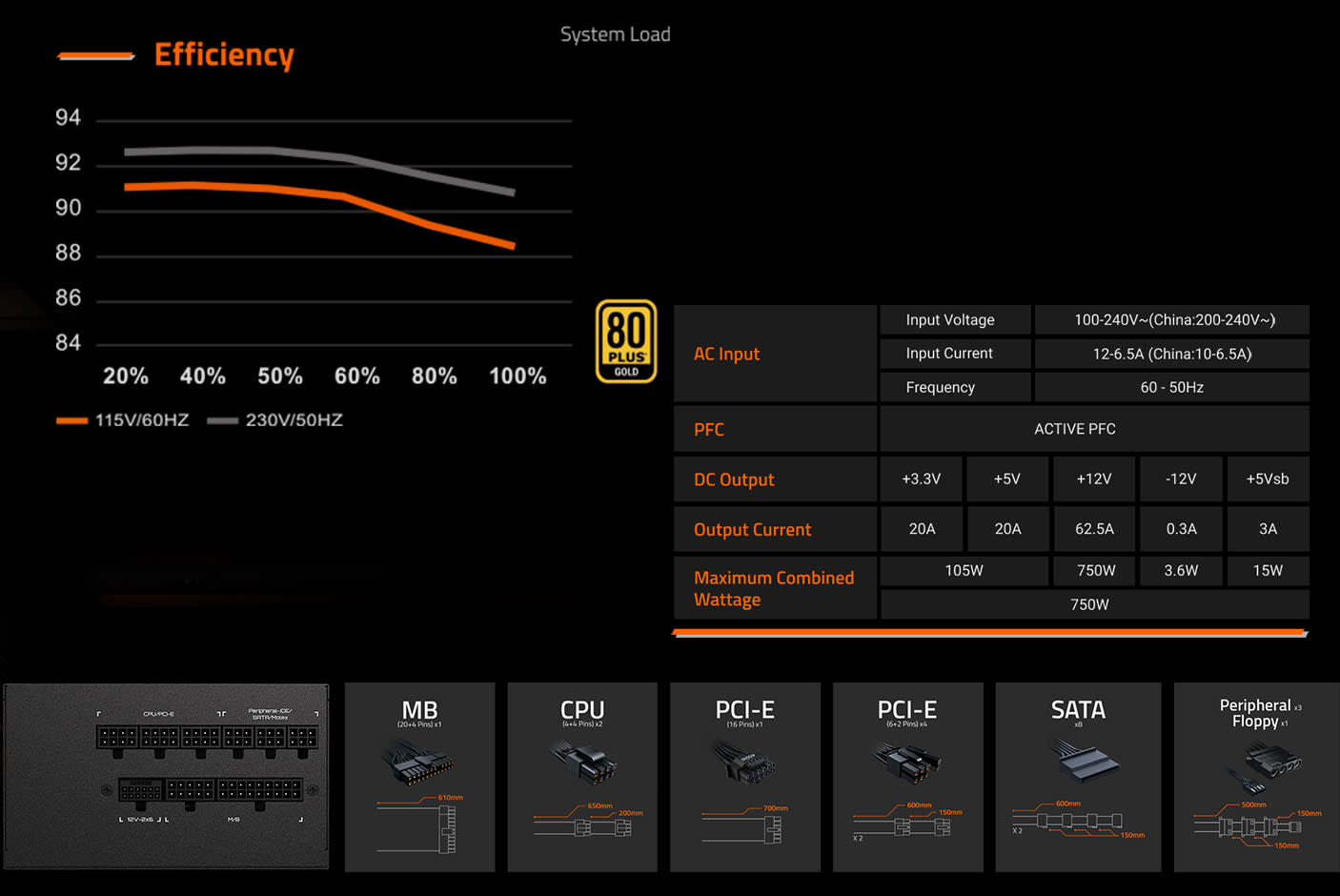The width and height of the screenshot is (1340, 896).
Task: Select the PFC row header
Action: [x=775, y=429]
